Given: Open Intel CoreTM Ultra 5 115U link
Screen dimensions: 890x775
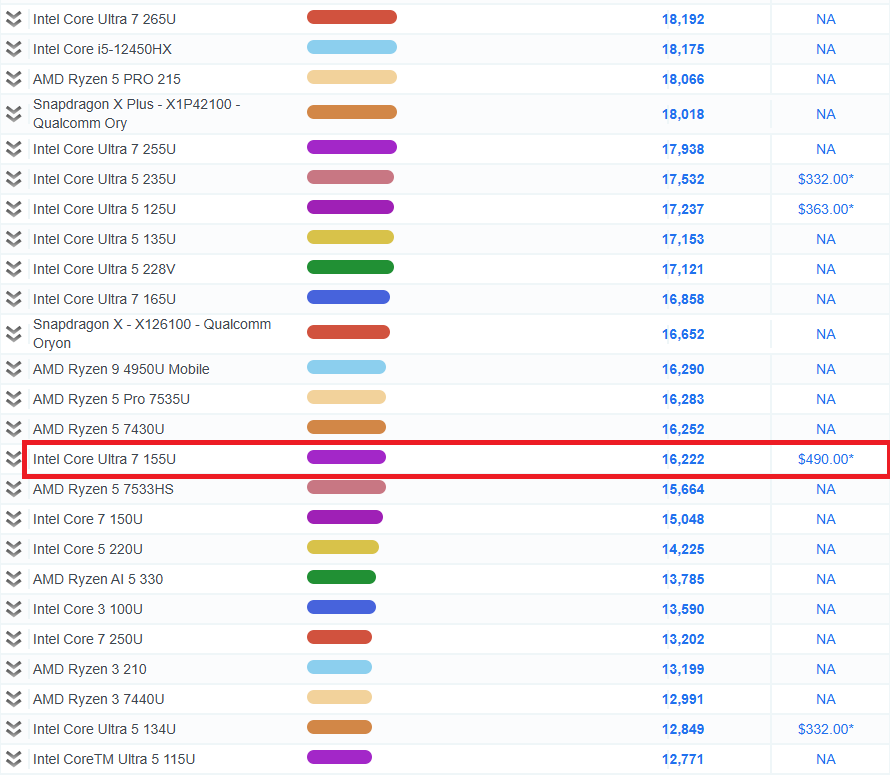Looking at the screenshot, I should click(x=114, y=759).
